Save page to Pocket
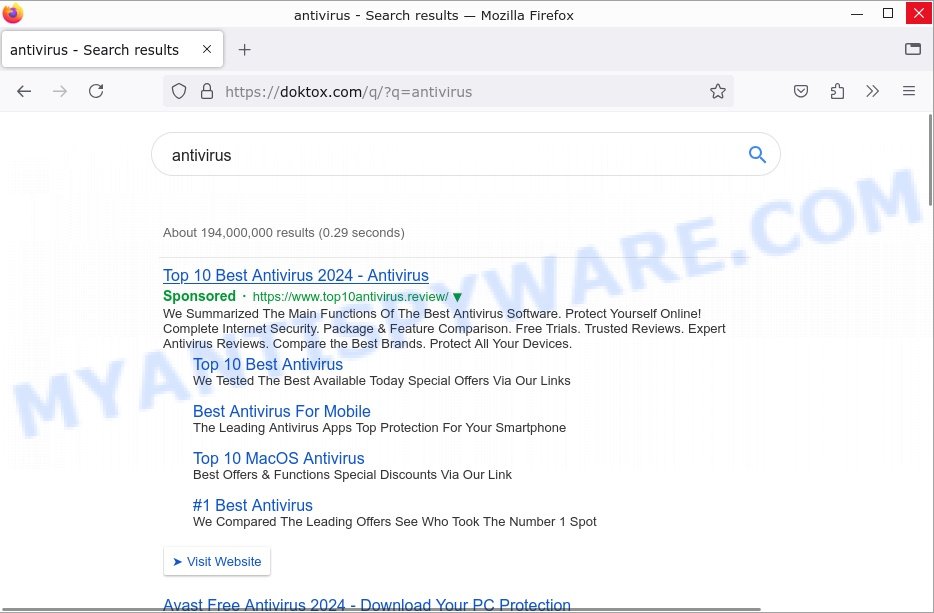The image size is (934, 613). 801,91
